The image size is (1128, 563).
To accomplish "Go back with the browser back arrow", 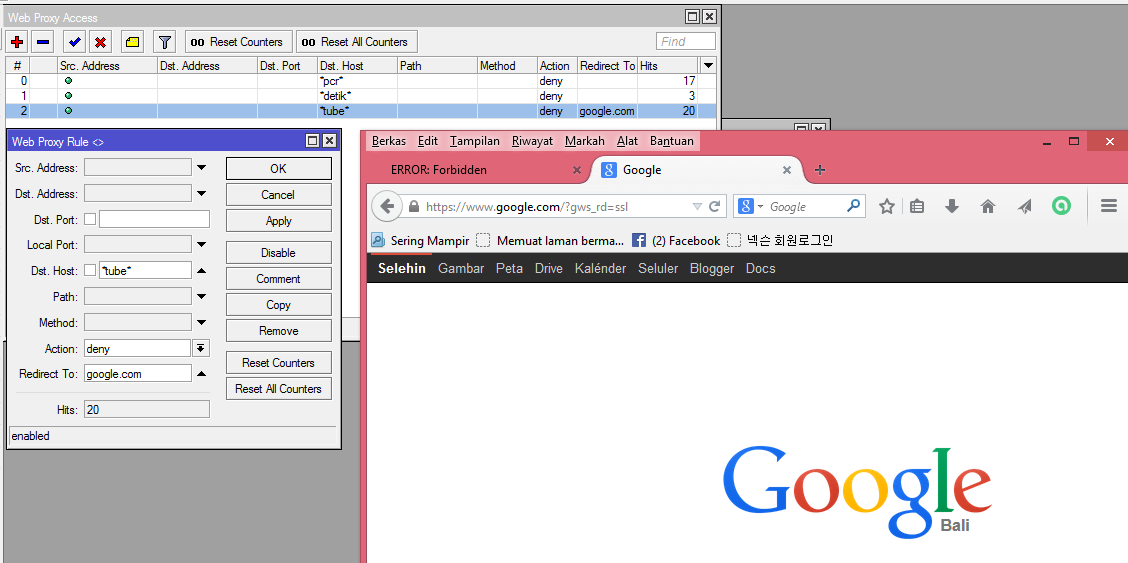I will (x=387, y=207).
